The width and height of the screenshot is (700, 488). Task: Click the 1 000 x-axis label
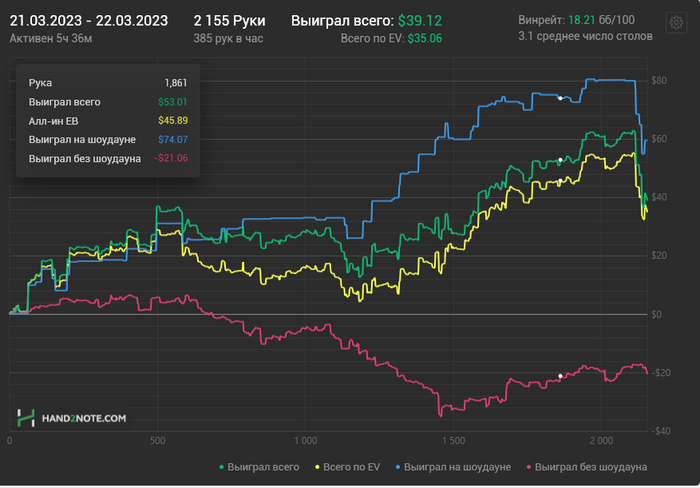point(305,441)
